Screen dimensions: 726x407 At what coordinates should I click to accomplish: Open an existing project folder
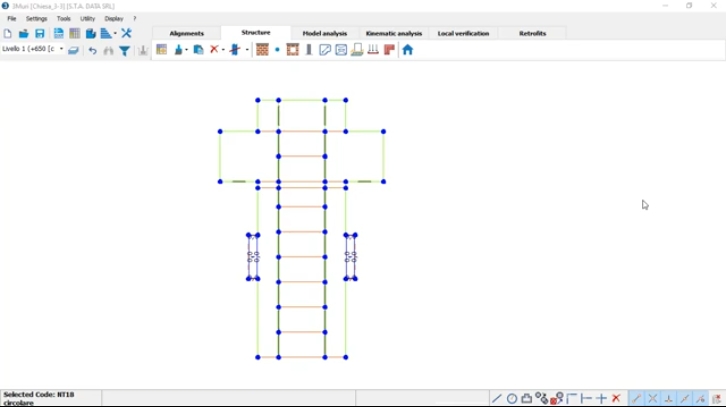(x=24, y=33)
